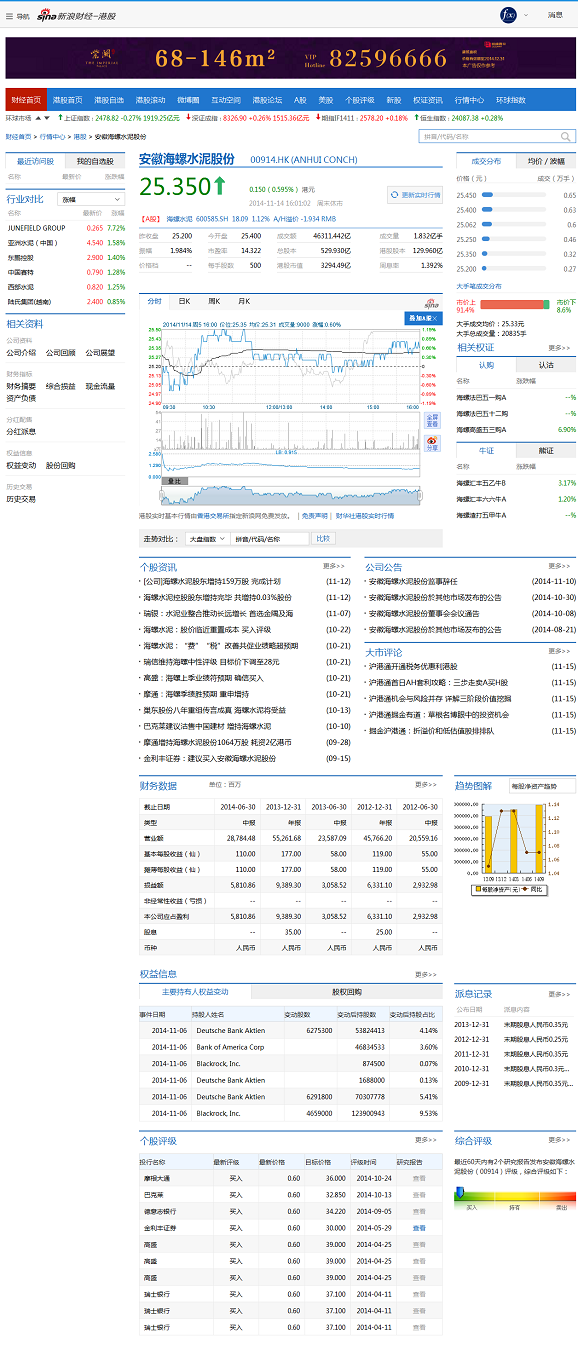Open the 导航 navigation menu icon

pos(10,16)
